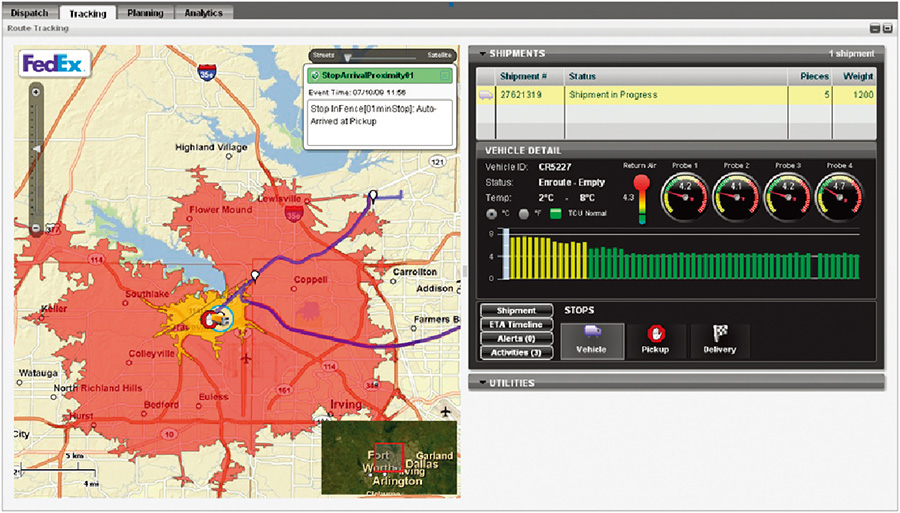The image size is (900, 513).
Task: Select the Vehicle stop icon
Action: tap(592, 339)
